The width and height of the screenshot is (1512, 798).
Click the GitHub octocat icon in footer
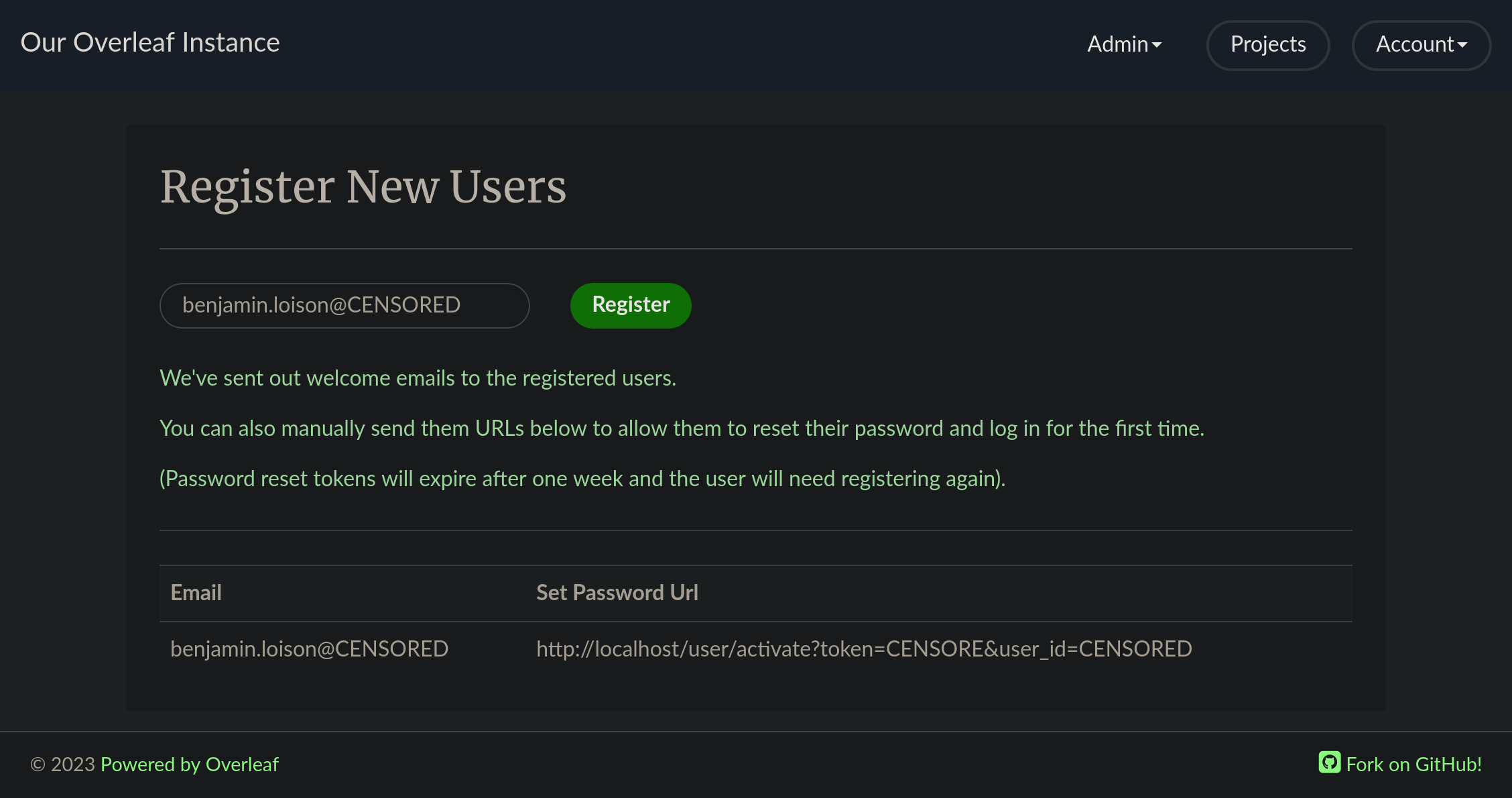point(1330,762)
